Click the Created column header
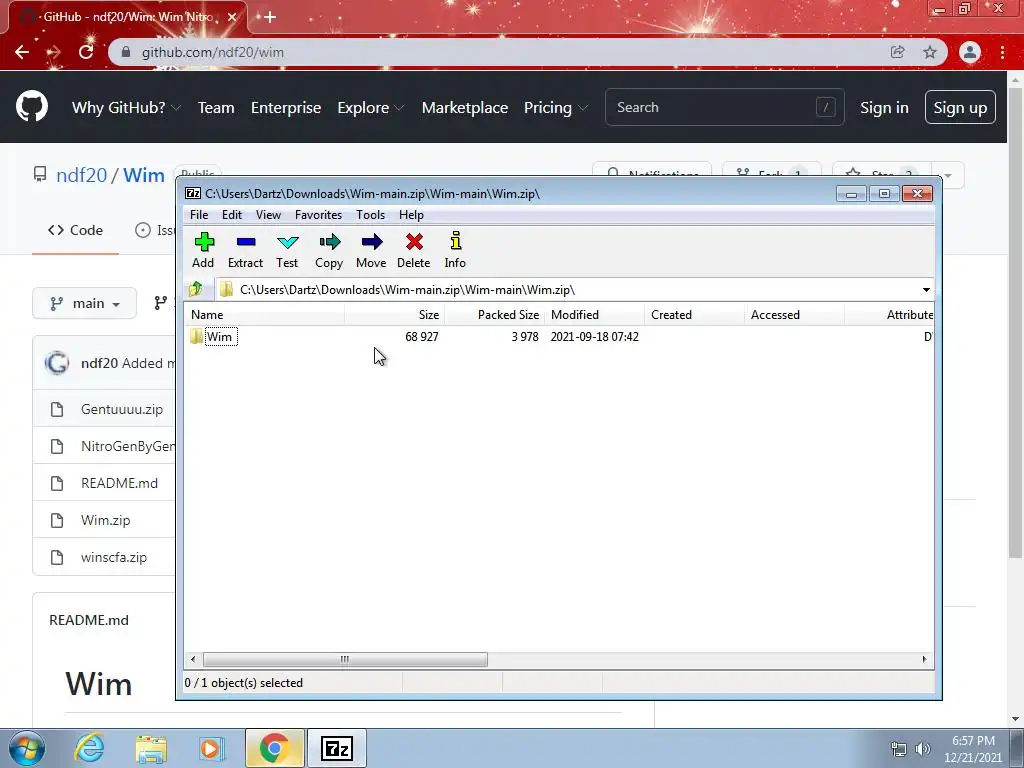The image size is (1024, 768). 694,315
